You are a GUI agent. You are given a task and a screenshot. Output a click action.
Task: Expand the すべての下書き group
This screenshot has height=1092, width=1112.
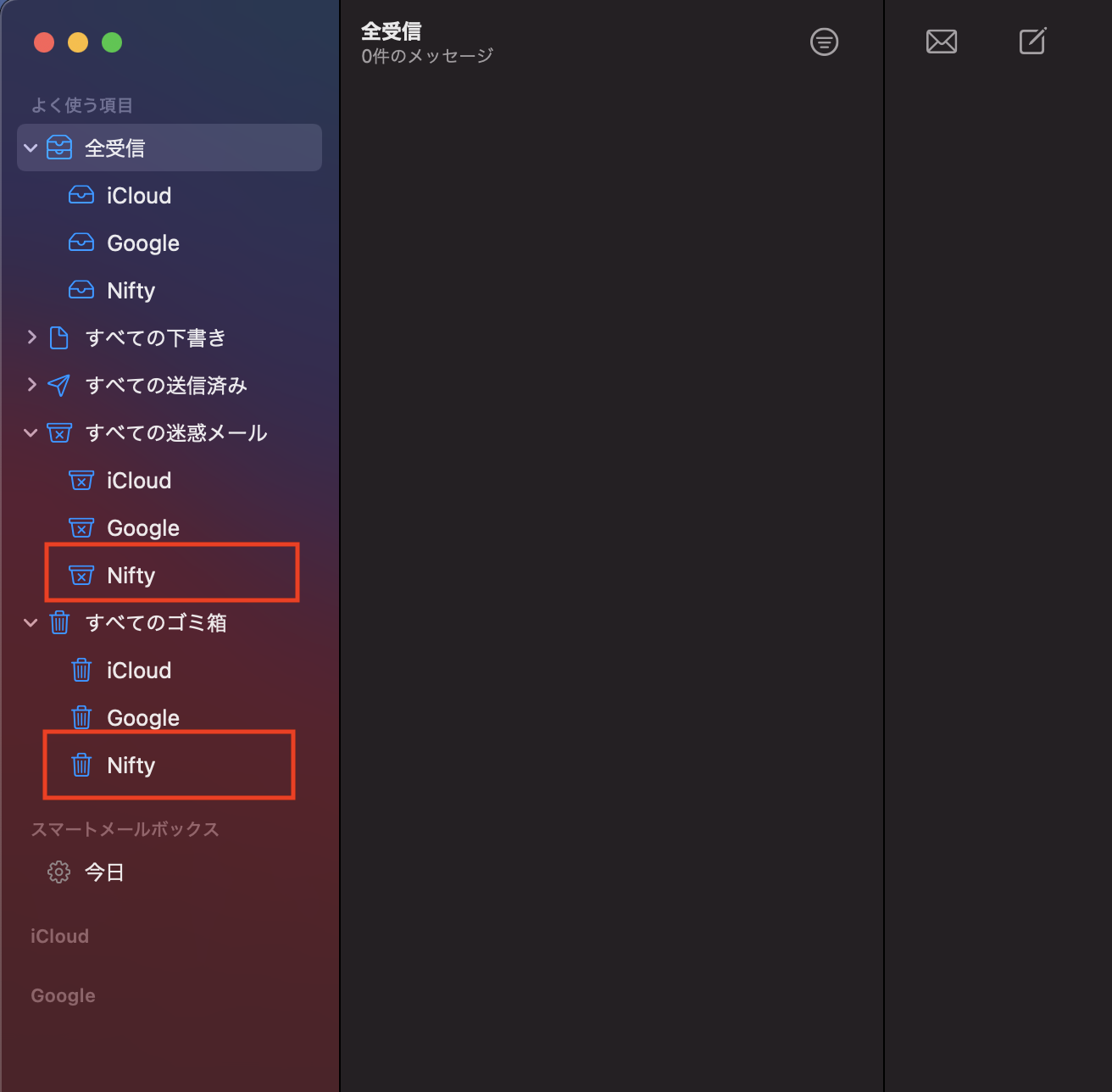click(31, 337)
